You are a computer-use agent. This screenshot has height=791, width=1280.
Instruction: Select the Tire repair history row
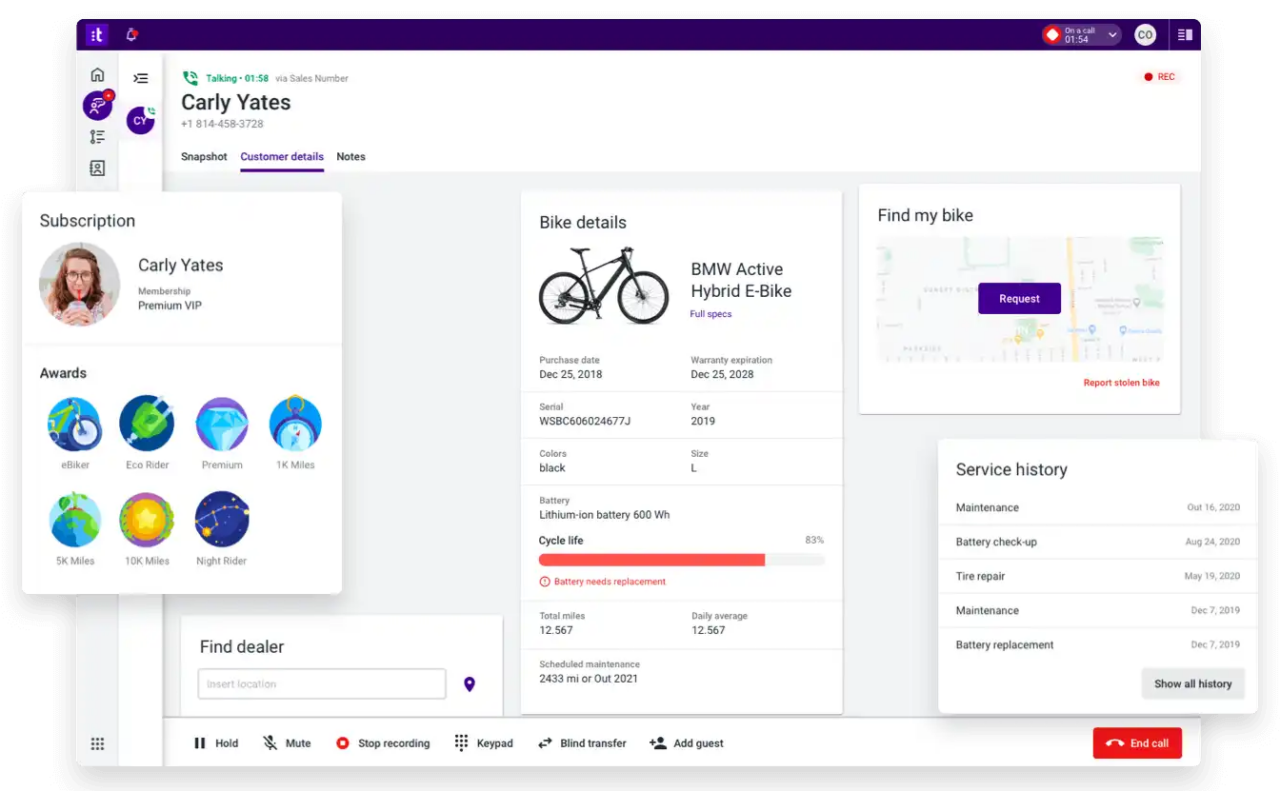(x=1098, y=576)
